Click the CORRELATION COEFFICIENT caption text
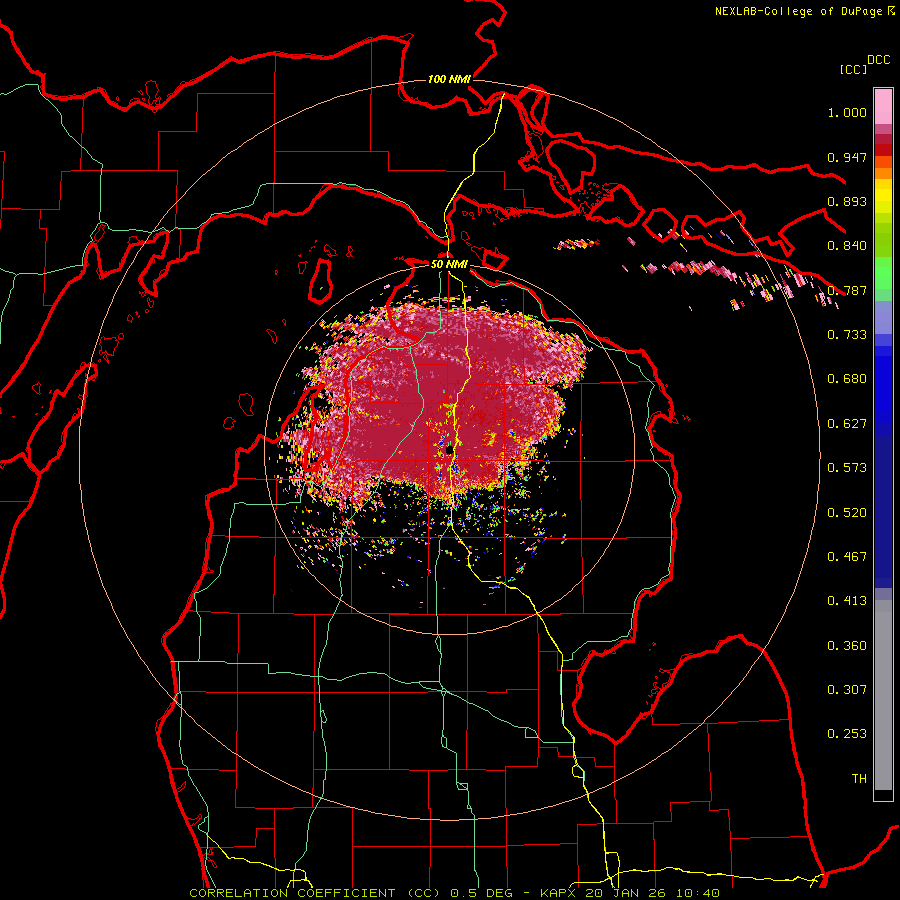Screen dimensions: 900x900 click(x=292, y=893)
